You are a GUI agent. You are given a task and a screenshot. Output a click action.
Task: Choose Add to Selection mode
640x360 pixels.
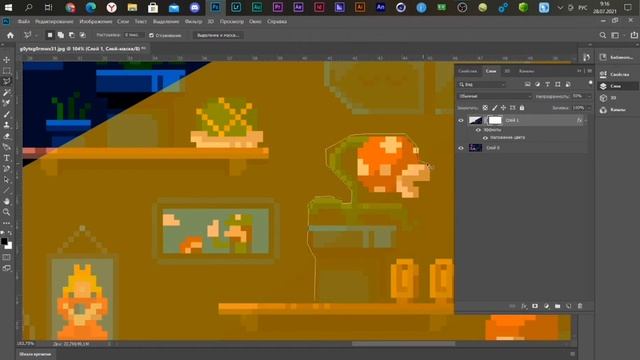point(61,36)
